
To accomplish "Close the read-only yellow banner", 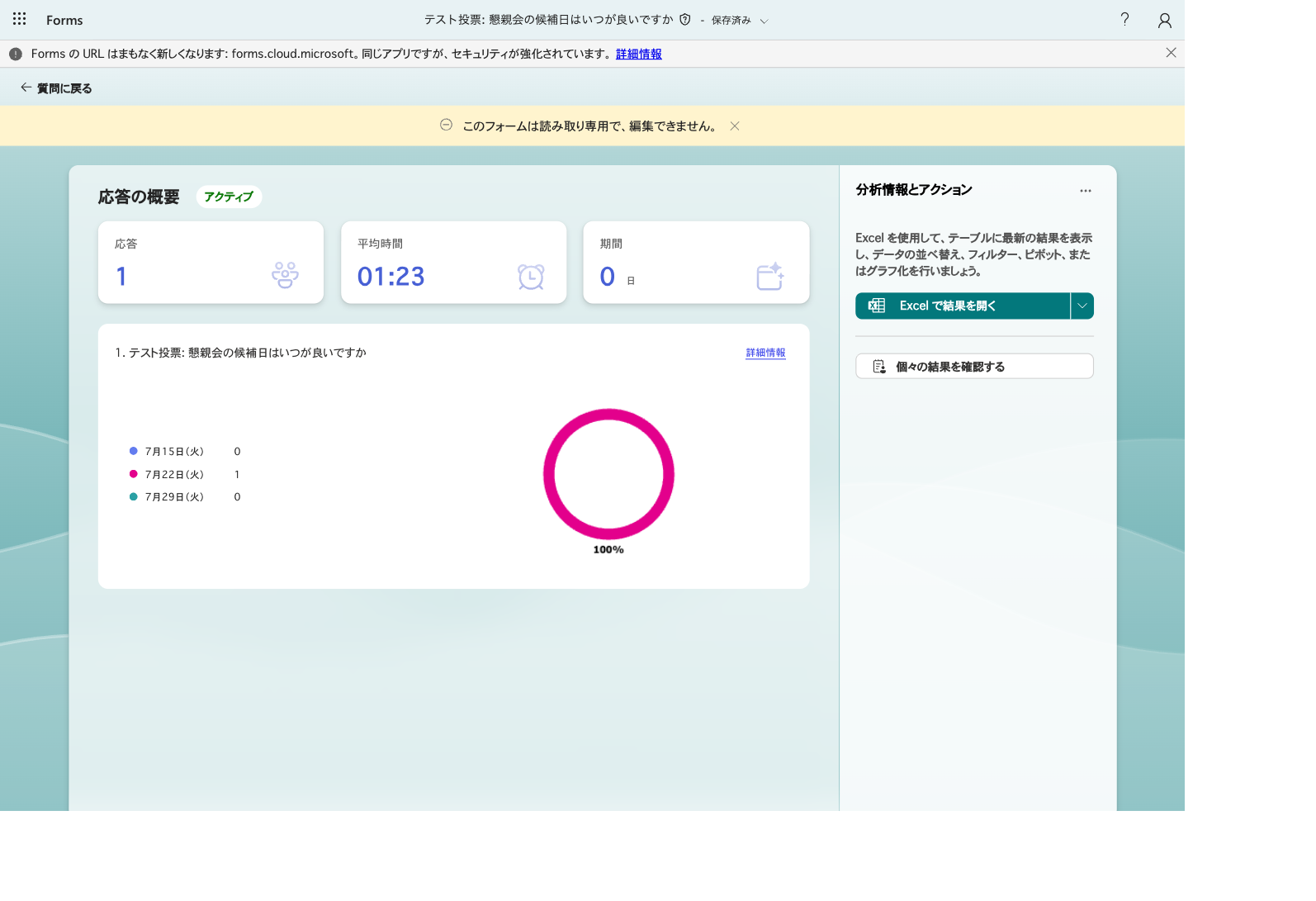I will tap(735, 126).
